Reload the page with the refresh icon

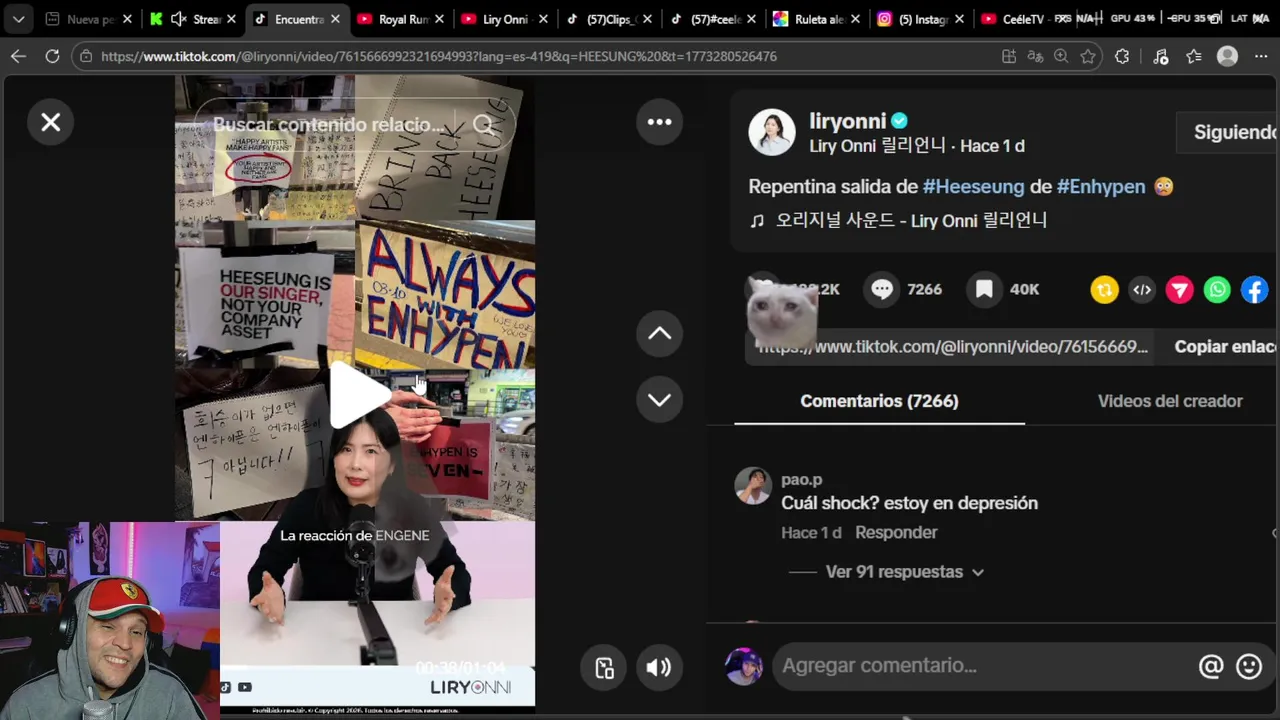click(x=52, y=56)
